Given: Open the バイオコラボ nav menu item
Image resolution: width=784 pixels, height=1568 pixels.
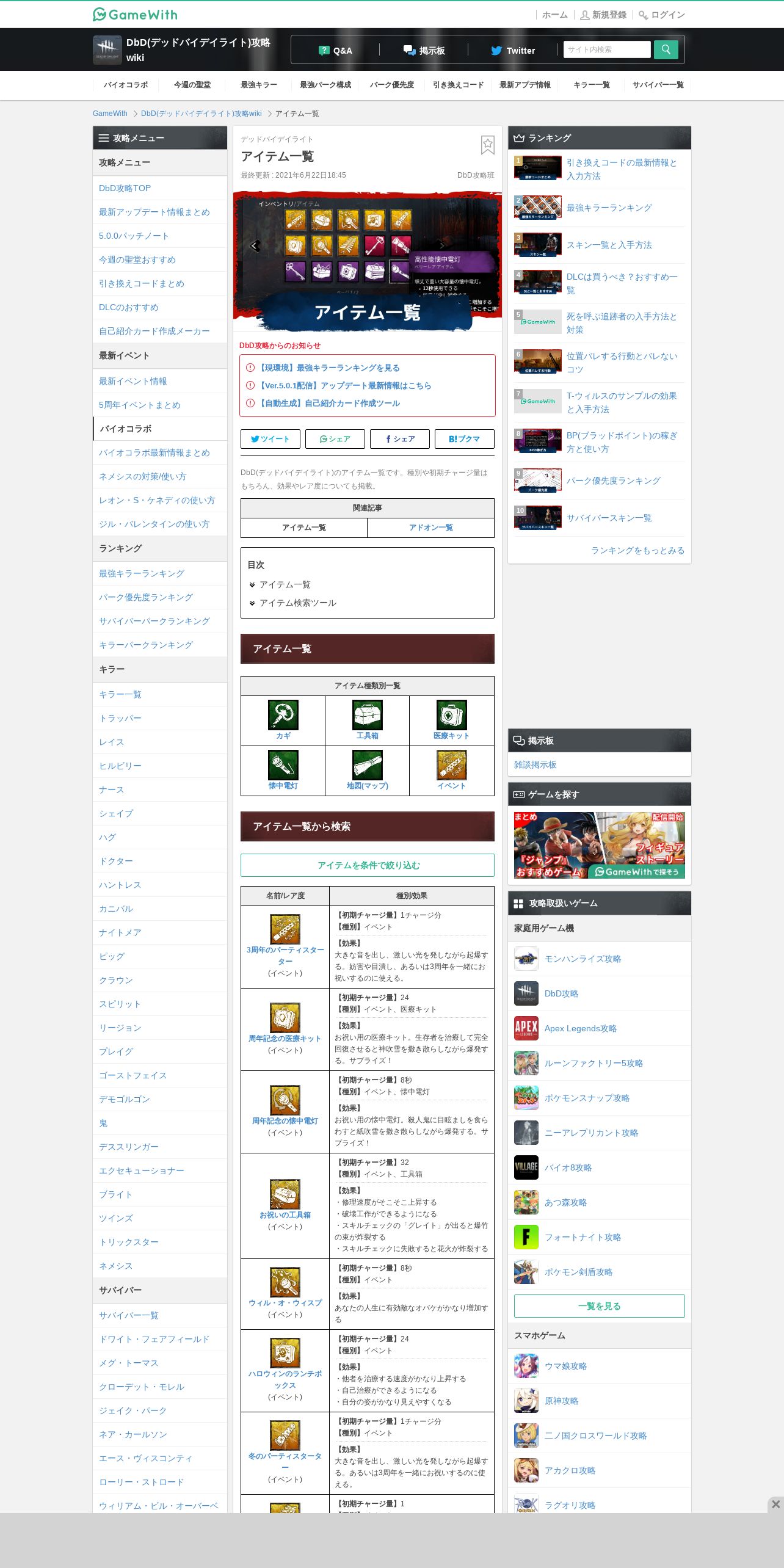Looking at the screenshot, I should (126, 85).
